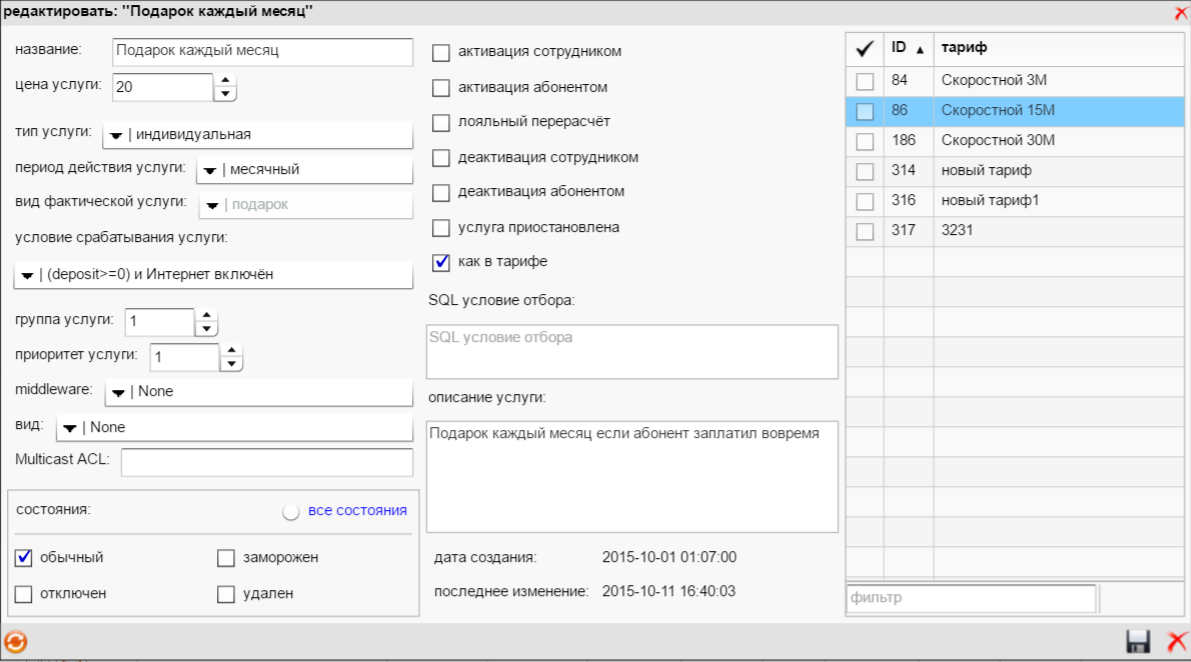The height and width of the screenshot is (662, 1191).
Task: Toggle the 'заморожен' state checkbox
Action: click(x=226, y=558)
